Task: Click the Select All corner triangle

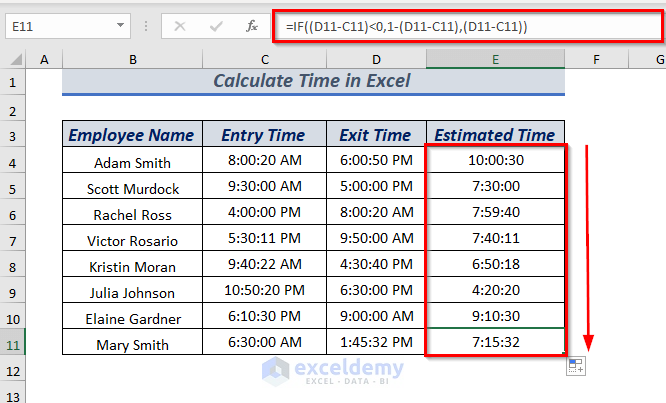Action: click(x=16, y=59)
